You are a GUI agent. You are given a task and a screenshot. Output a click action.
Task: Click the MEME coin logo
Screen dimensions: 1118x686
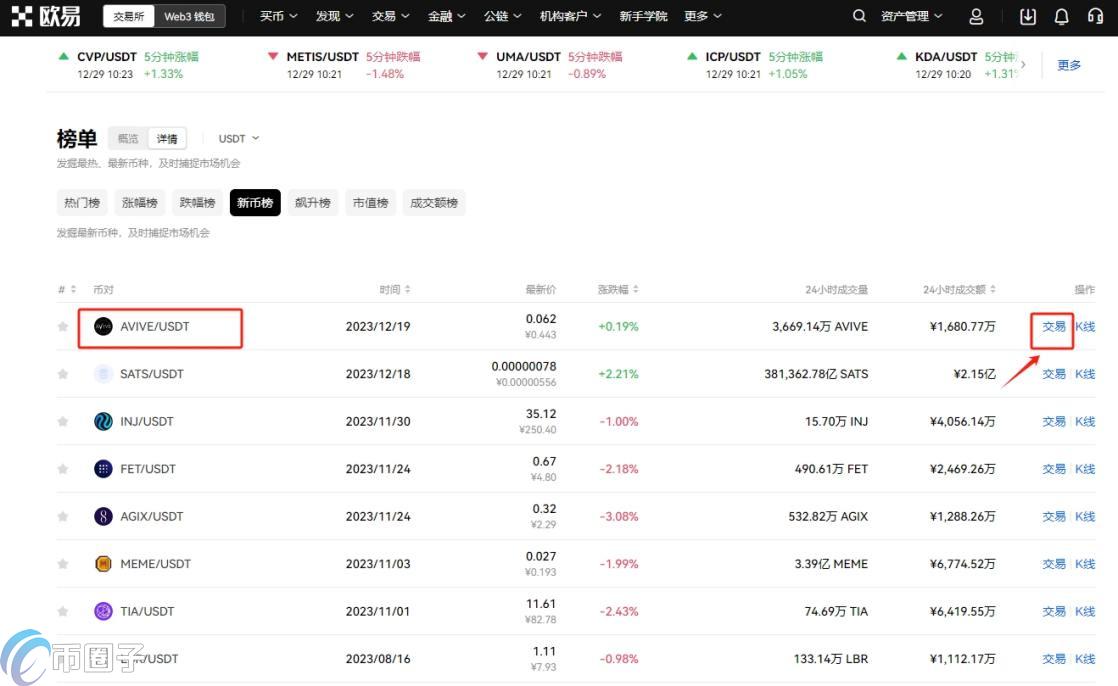click(103, 563)
